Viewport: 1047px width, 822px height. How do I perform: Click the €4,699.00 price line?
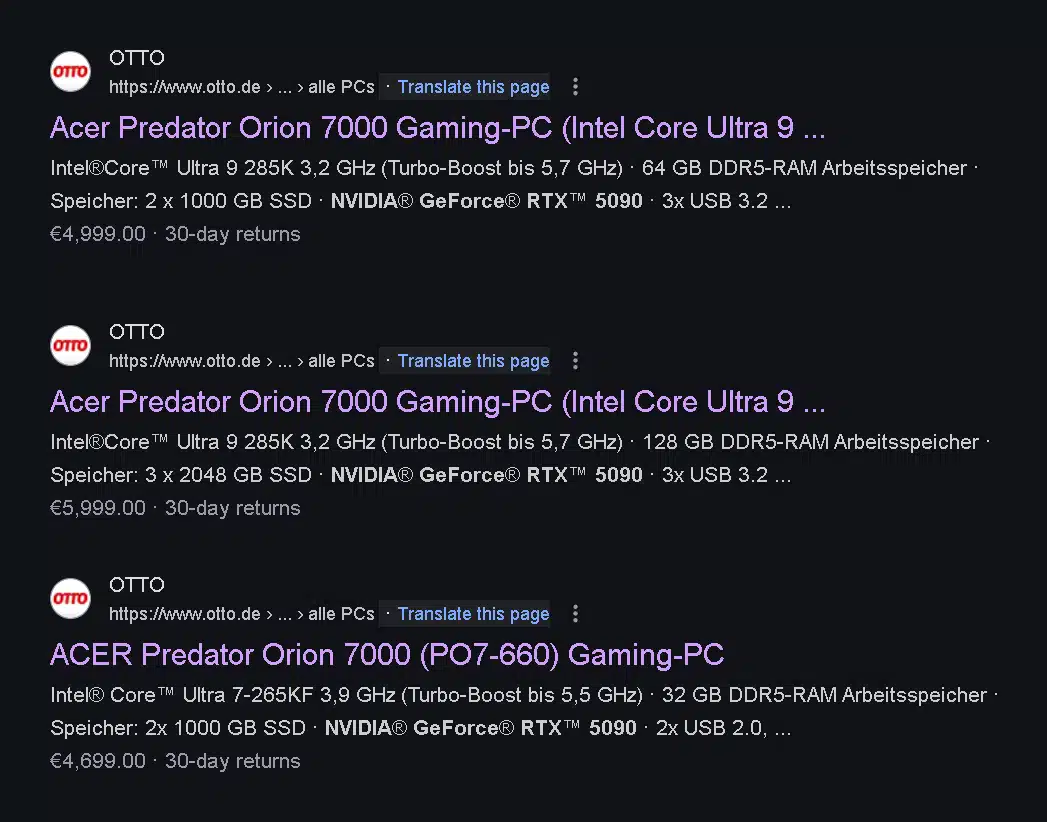pos(175,761)
